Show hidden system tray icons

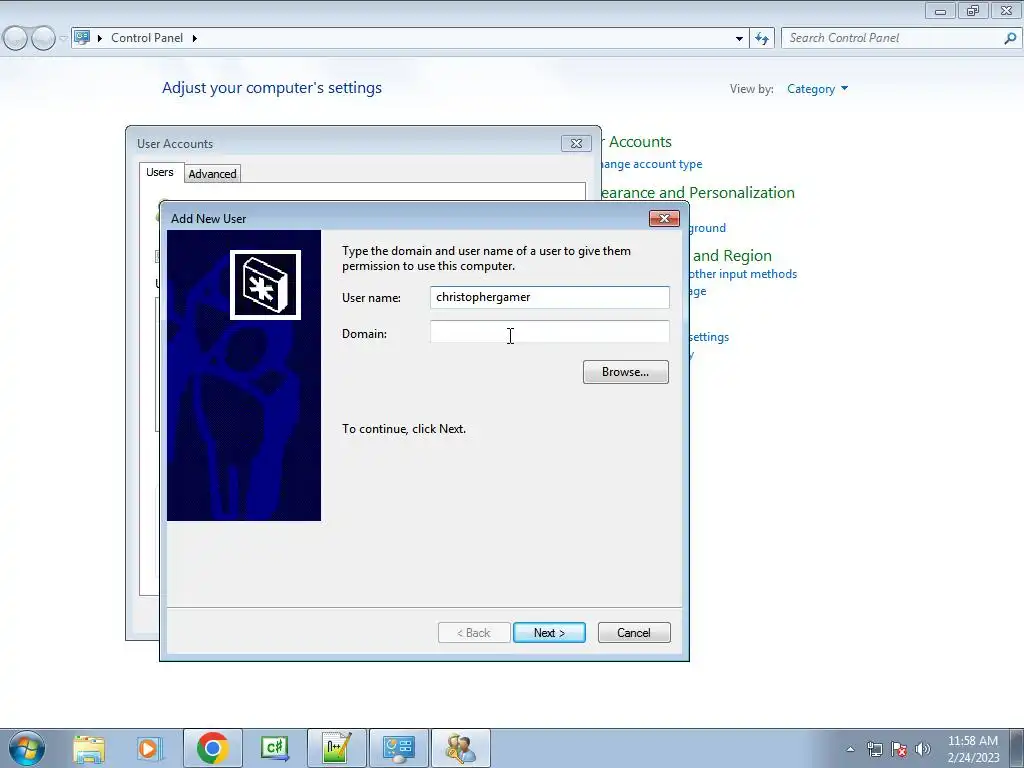click(850, 749)
